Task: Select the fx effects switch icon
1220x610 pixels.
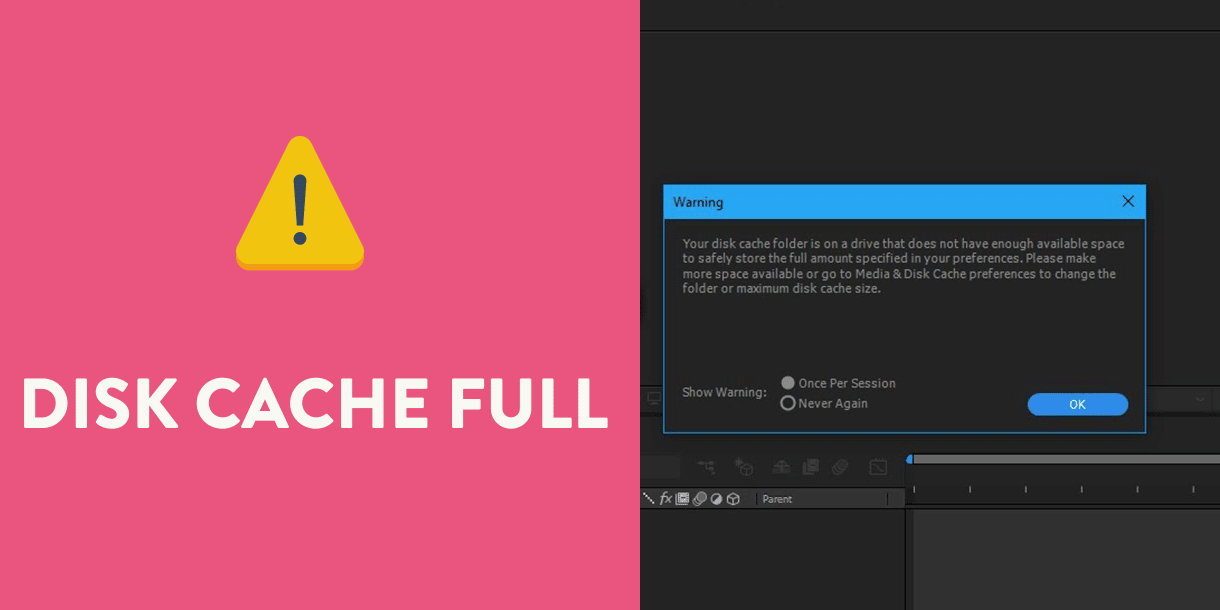Action: [666, 498]
